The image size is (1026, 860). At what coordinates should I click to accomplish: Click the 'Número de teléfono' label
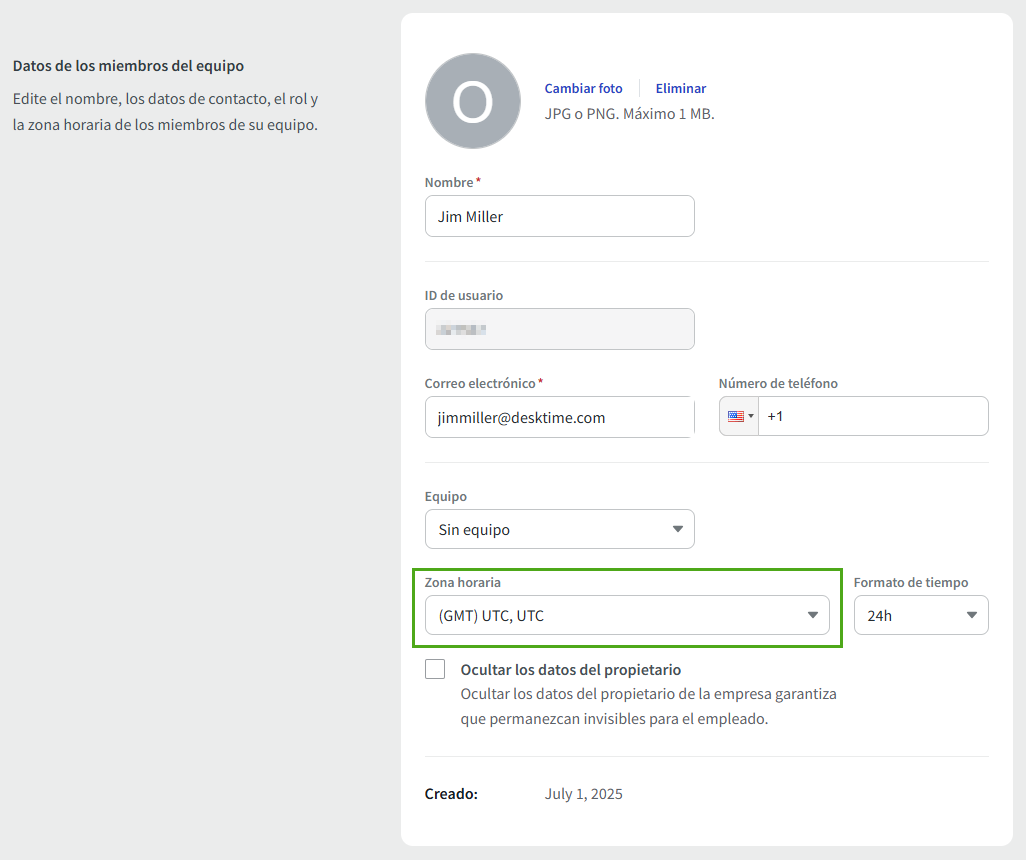click(x=778, y=383)
